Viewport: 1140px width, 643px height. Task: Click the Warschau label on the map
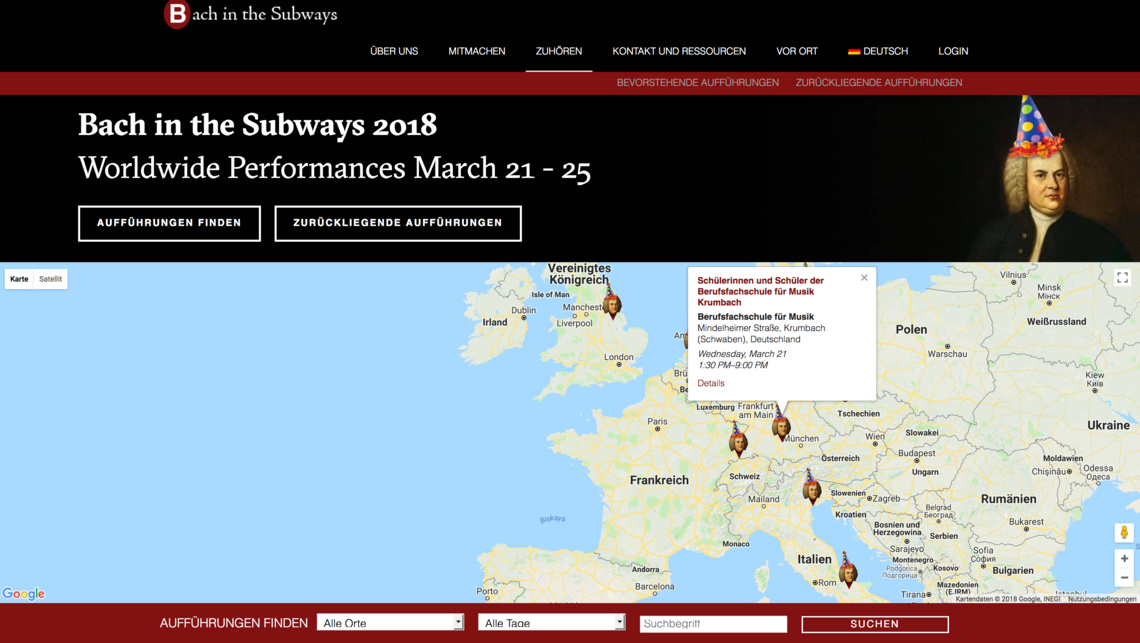pyautogui.click(x=947, y=354)
